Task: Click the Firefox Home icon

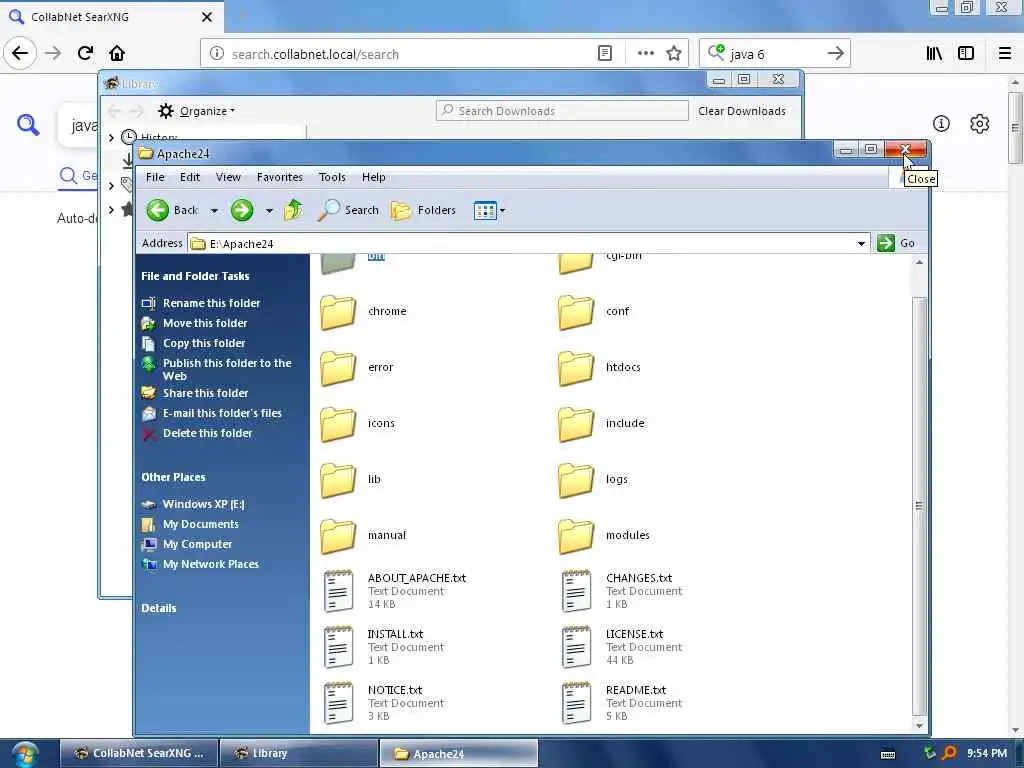Action: (117, 53)
